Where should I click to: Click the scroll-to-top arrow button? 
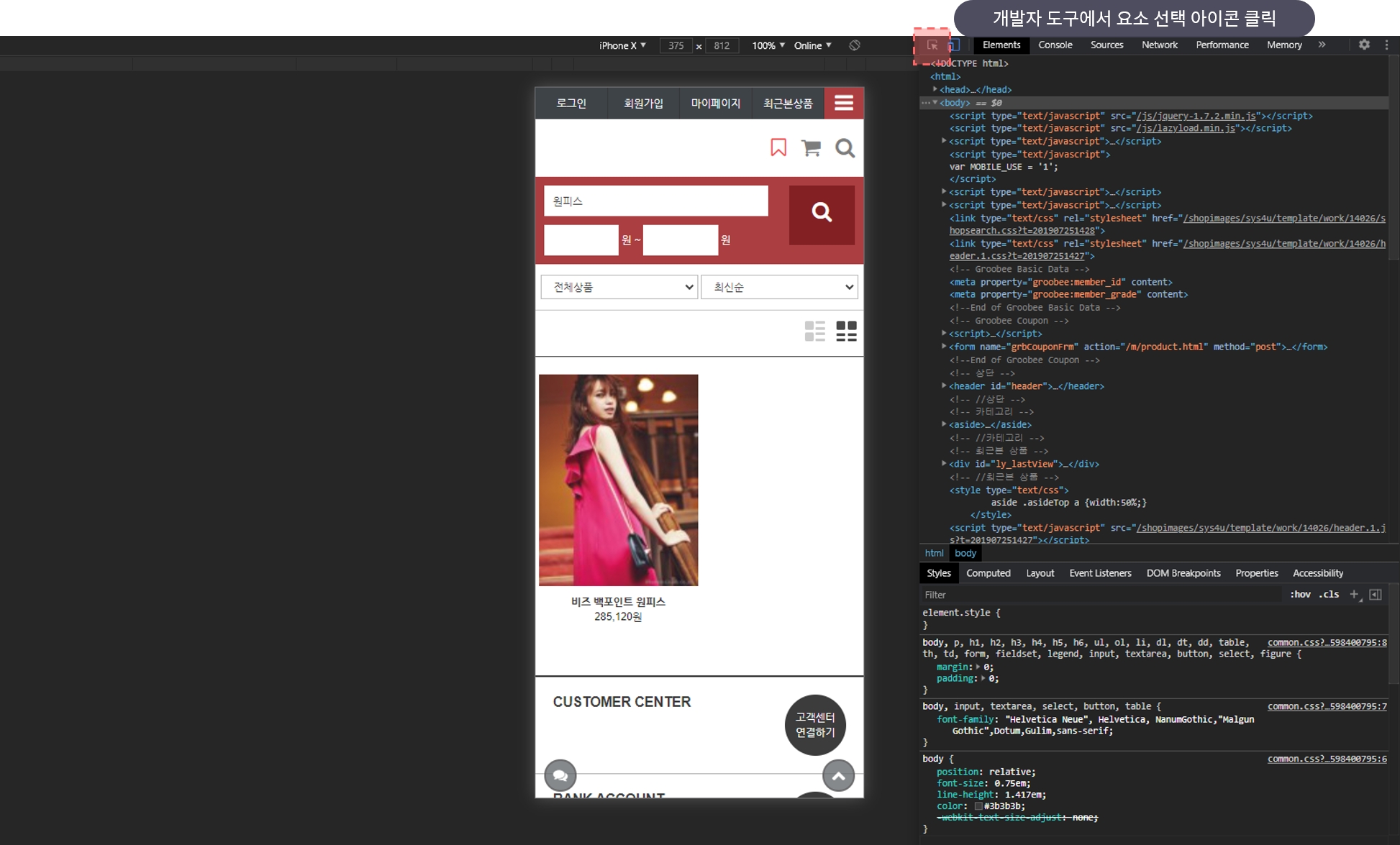tap(839, 776)
